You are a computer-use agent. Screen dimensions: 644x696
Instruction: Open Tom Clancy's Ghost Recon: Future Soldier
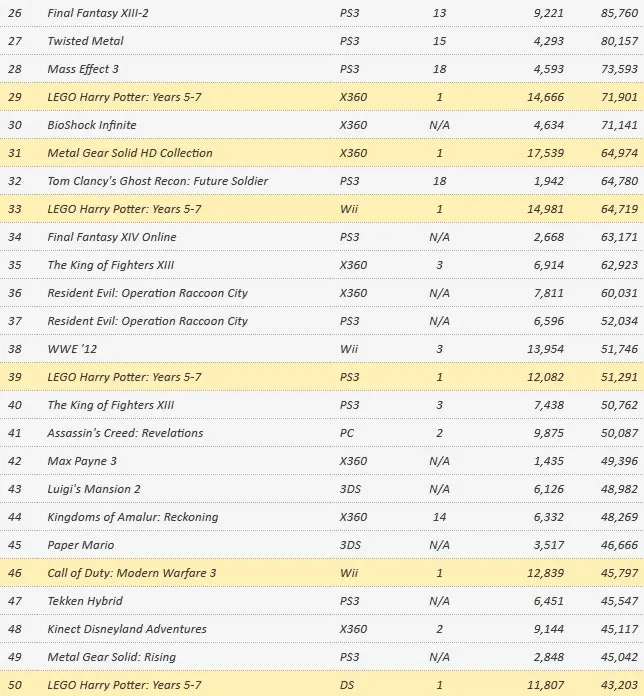(x=158, y=182)
